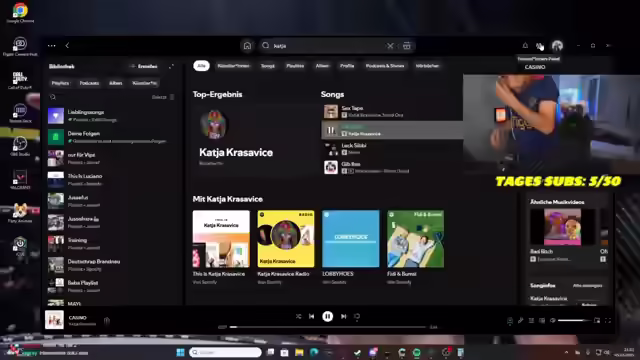Skip to previous track
640x360 pixels.
tap(311, 316)
